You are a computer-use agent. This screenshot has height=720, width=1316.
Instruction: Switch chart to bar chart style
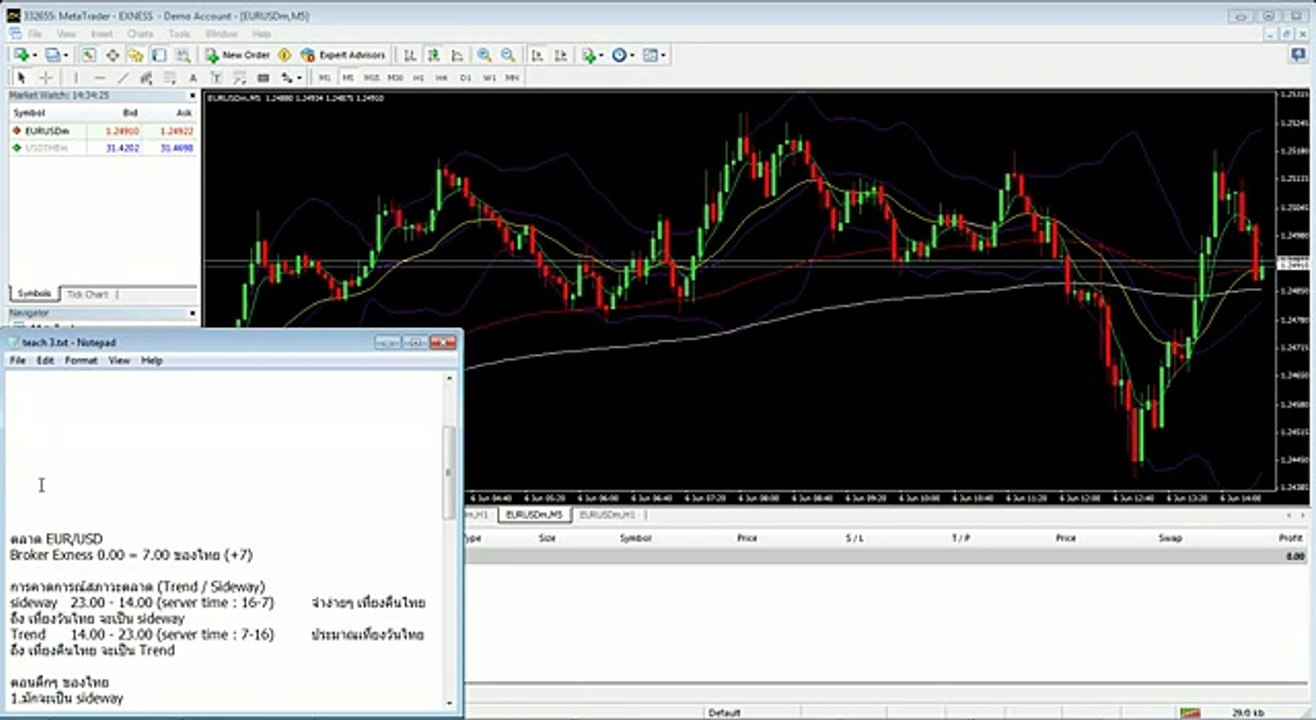pyautogui.click(x=410, y=55)
